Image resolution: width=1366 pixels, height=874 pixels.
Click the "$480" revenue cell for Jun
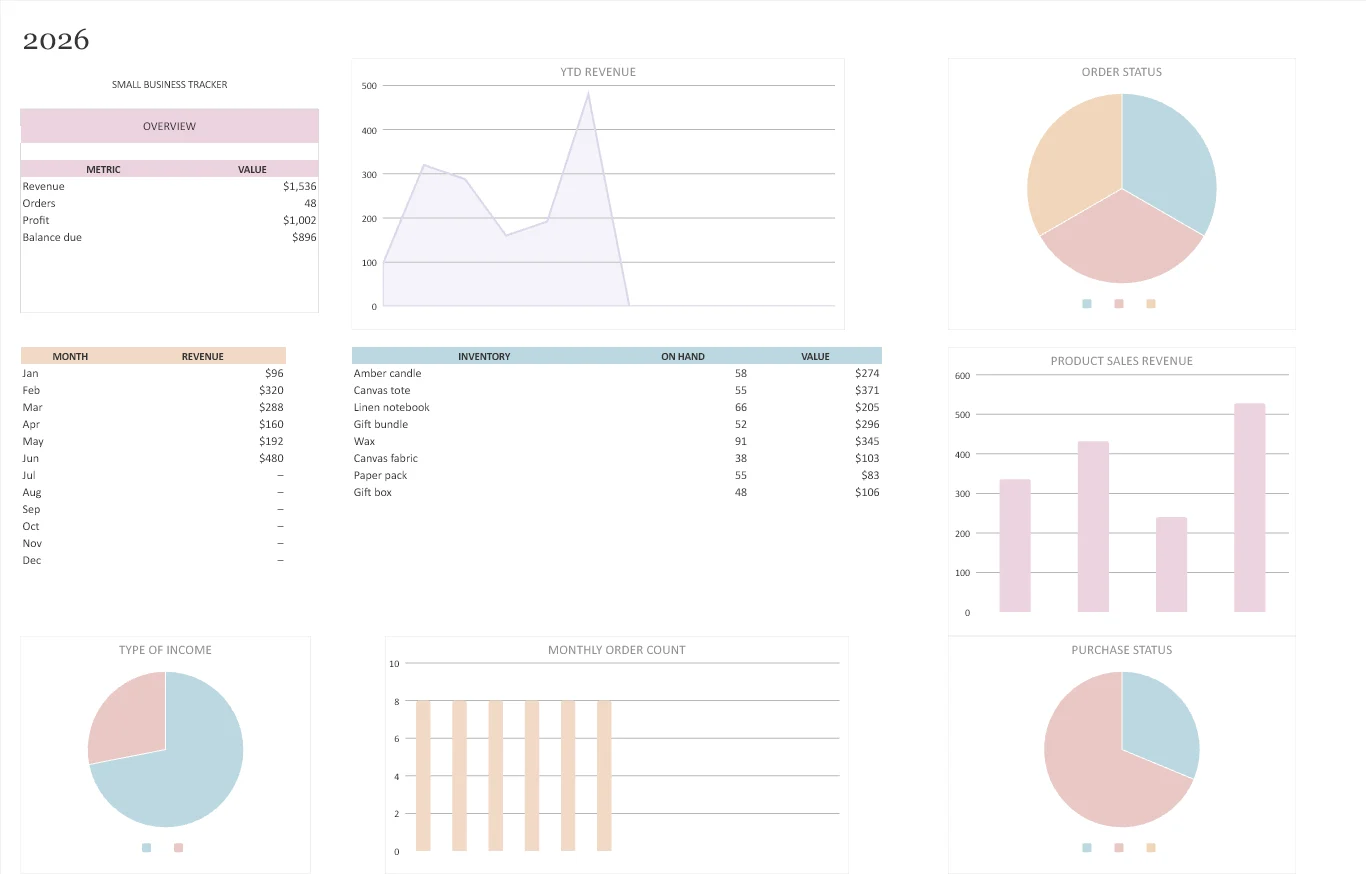click(x=271, y=458)
